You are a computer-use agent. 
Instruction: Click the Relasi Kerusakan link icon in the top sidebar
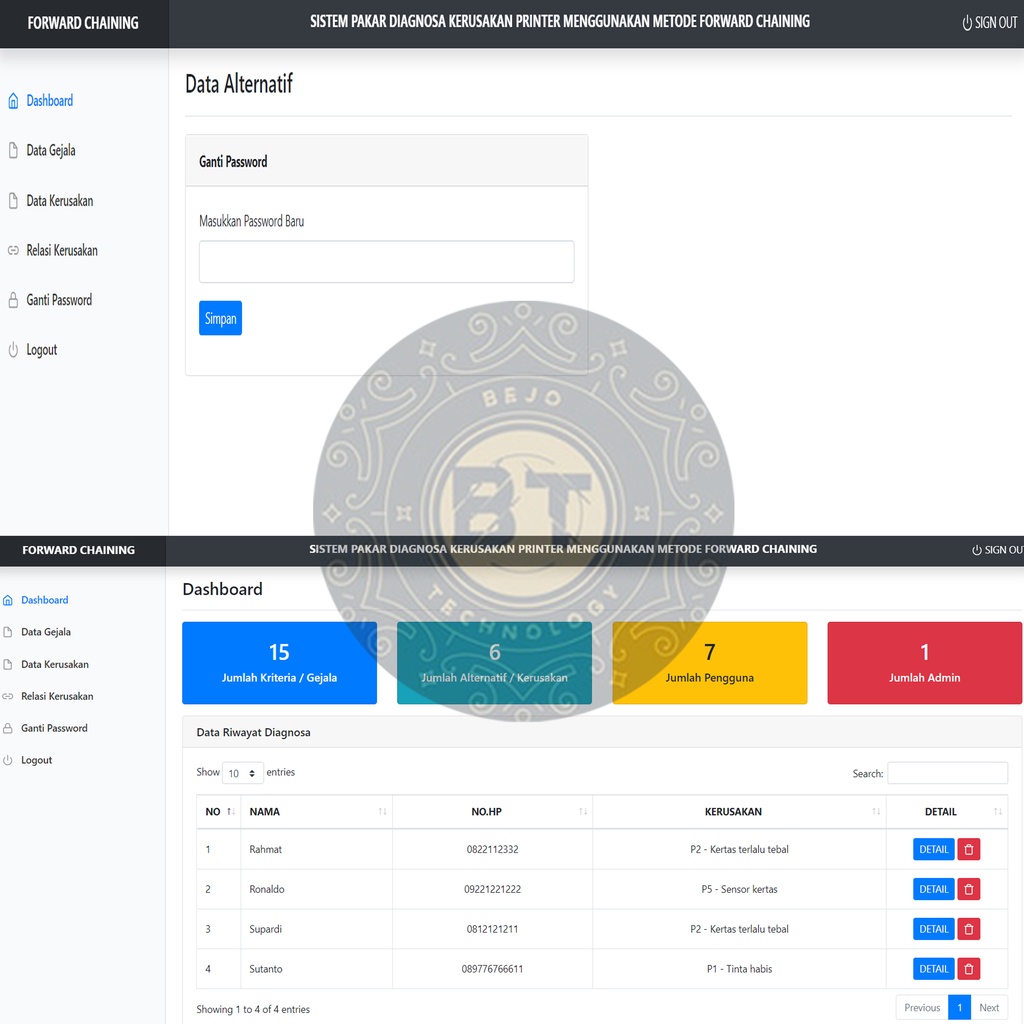(13, 250)
